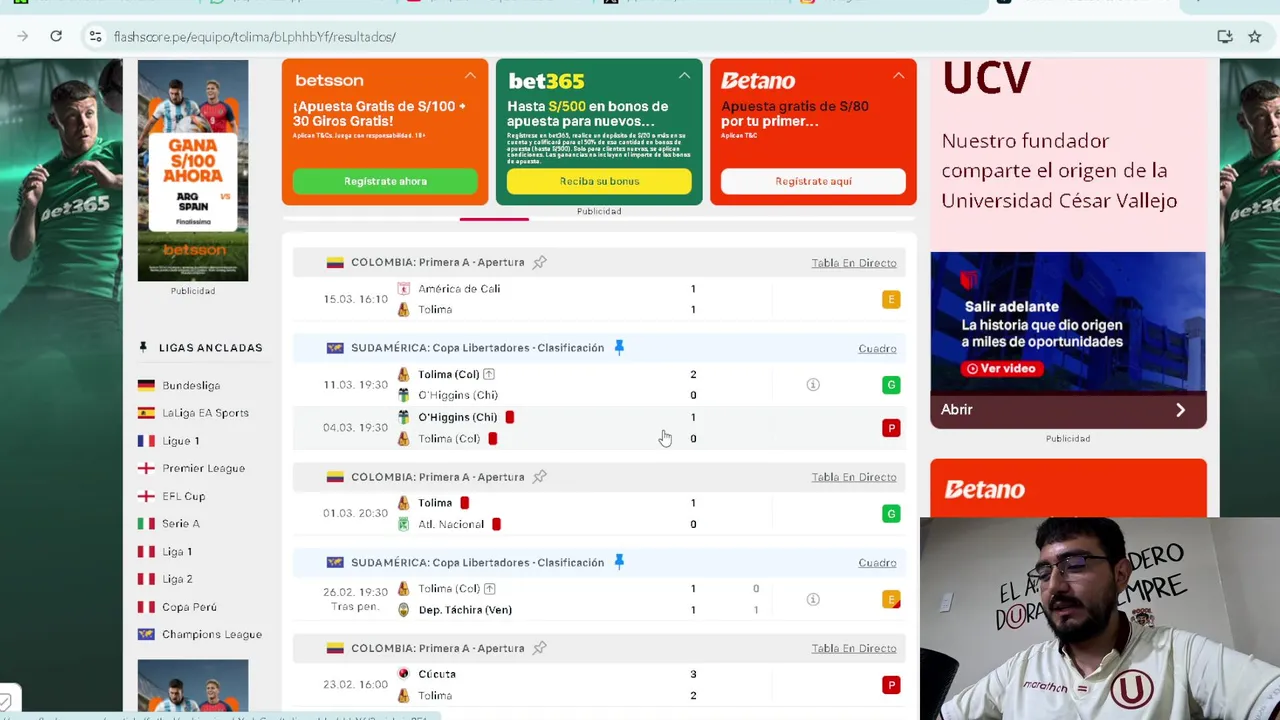
Task: Go forward with the browser arrow
Action: [22, 36]
